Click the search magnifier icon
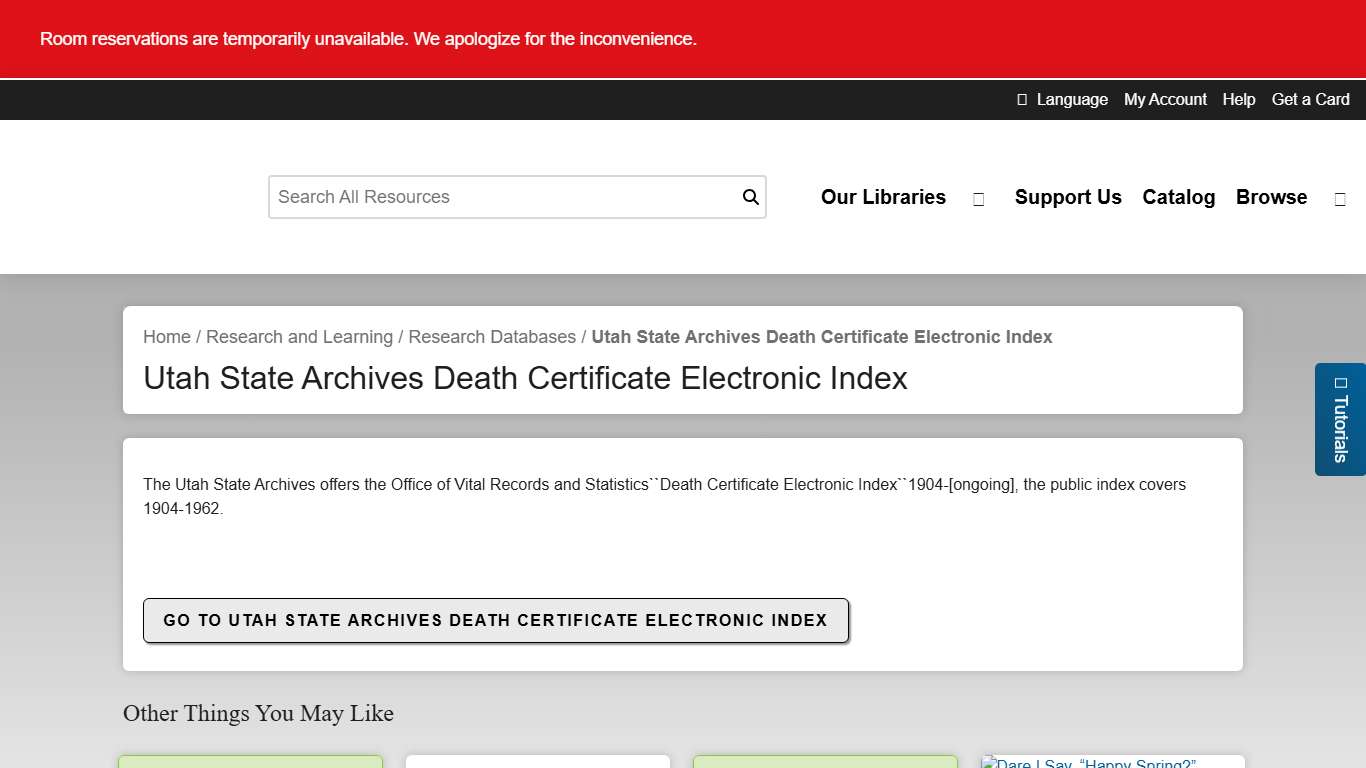Viewport: 1366px width, 768px height. [x=749, y=197]
